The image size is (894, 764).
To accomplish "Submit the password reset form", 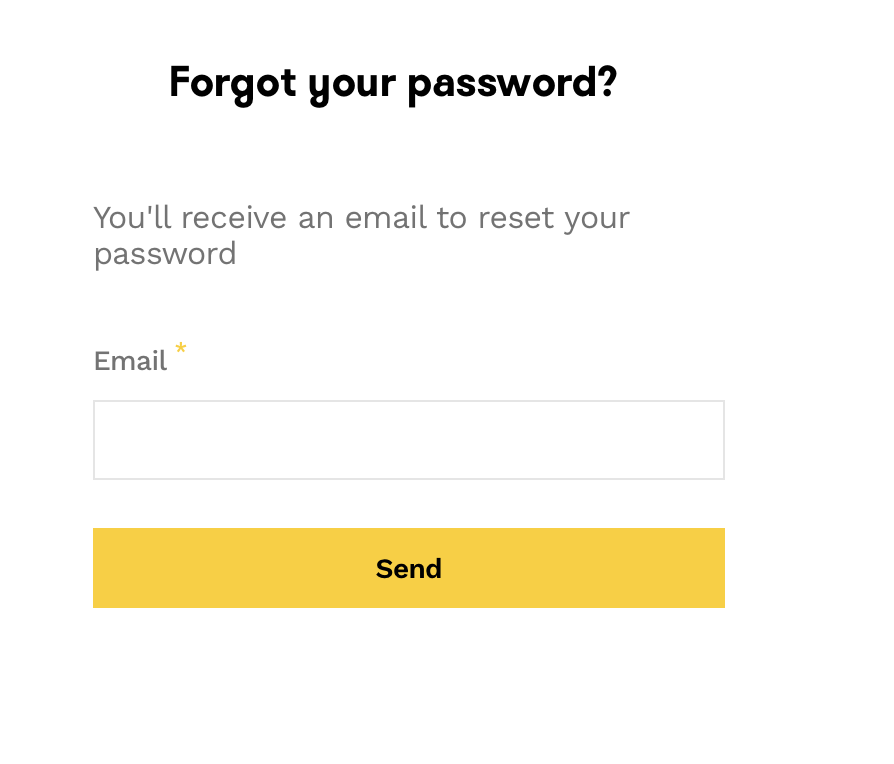I will click(408, 568).
